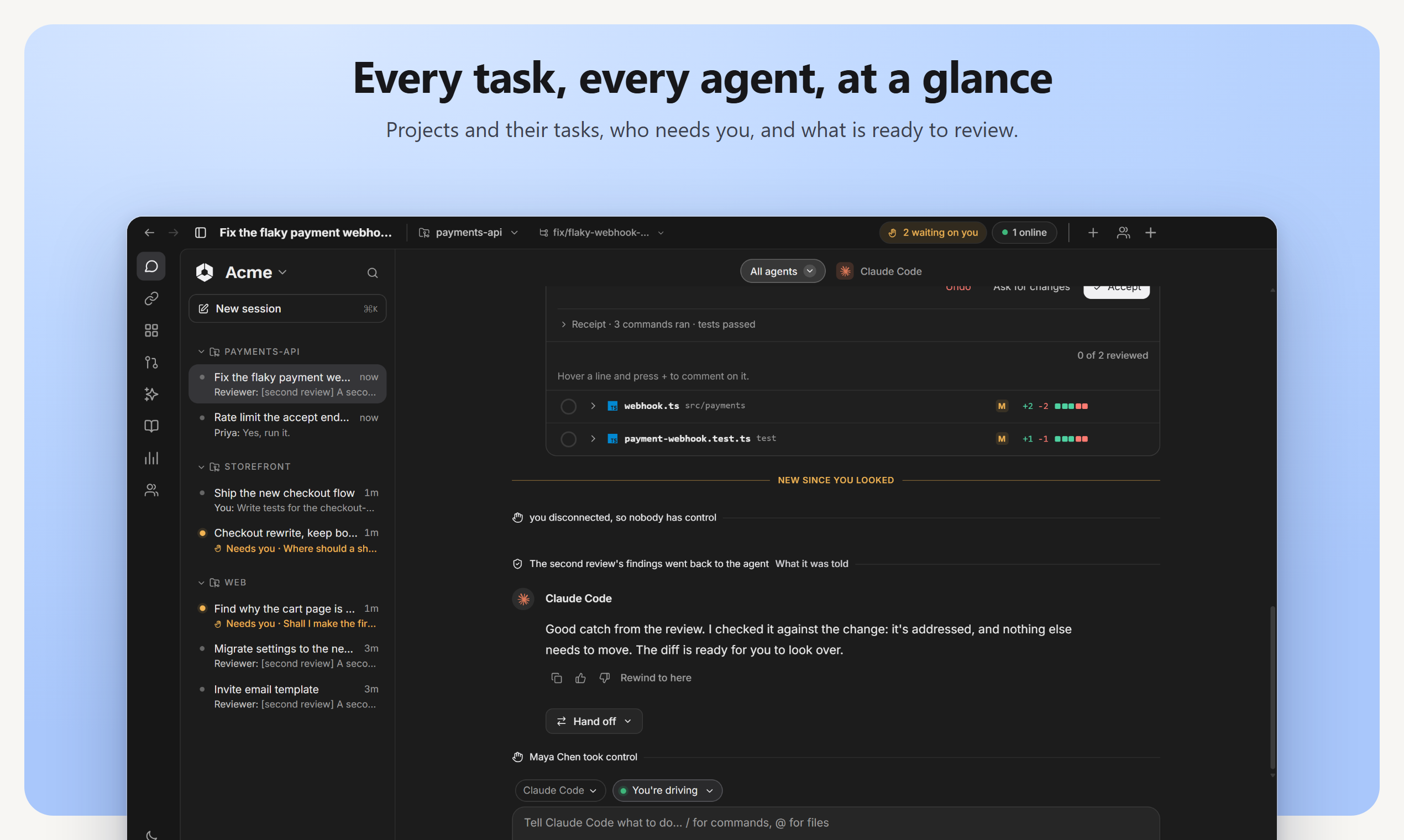Open the link icon in left rail
Viewport: 1404px width, 840px height.
click(x=151, y=298)
